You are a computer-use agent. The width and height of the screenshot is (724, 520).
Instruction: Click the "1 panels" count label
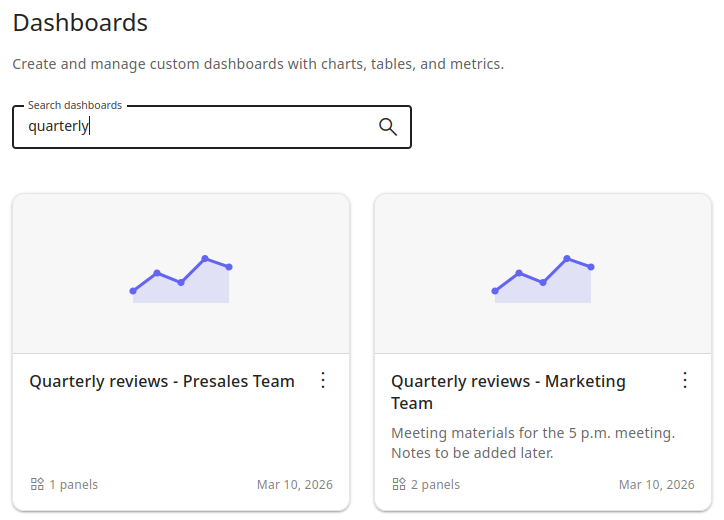coord(73,485)
